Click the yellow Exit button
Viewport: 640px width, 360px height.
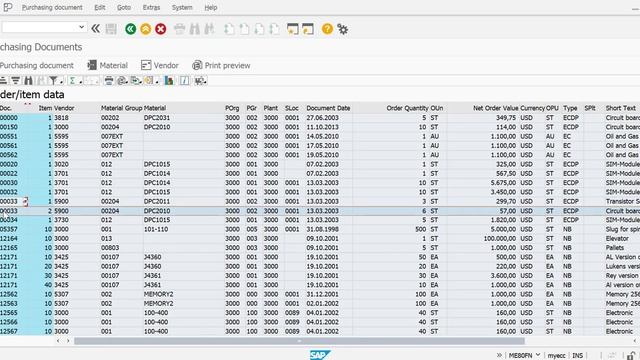pos(146,29)
